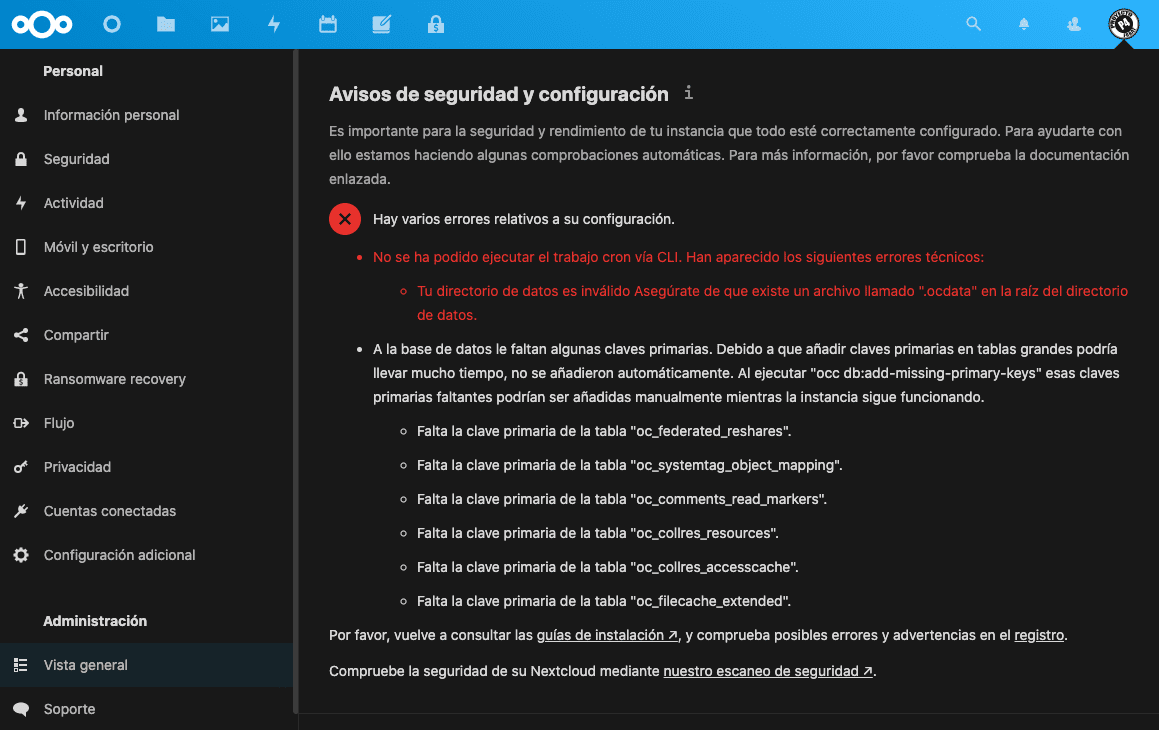Open the Calendar app icon
1159x730 pixels.
328,24
